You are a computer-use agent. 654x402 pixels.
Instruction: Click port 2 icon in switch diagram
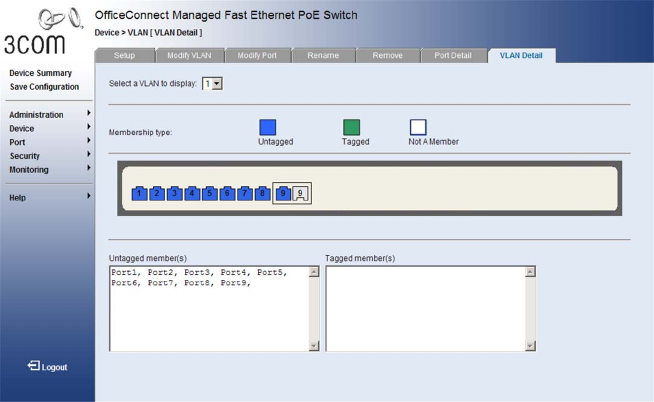[157, 193]
